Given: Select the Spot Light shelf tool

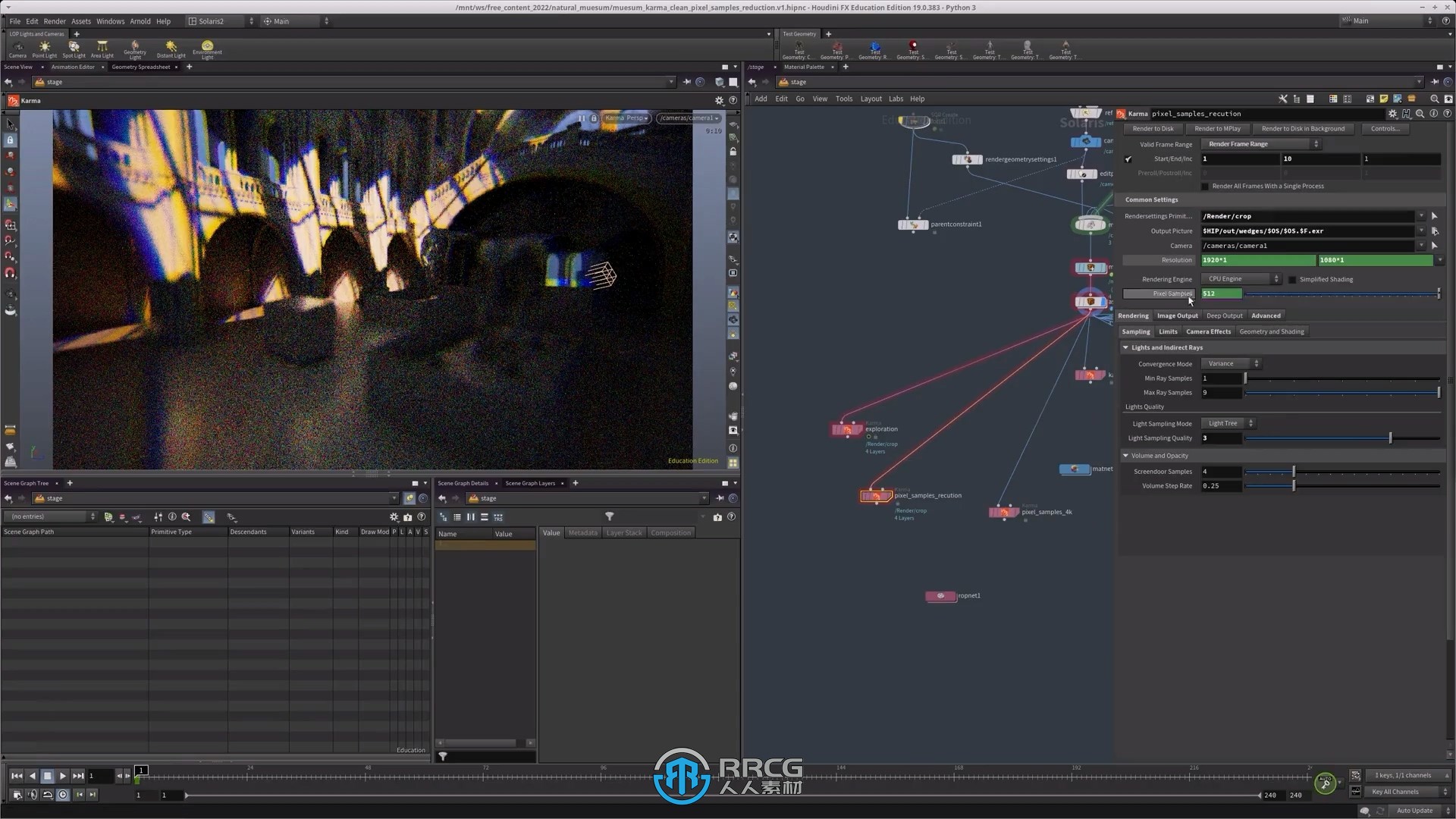Looking at the screenshot, I should click(74, 49).
